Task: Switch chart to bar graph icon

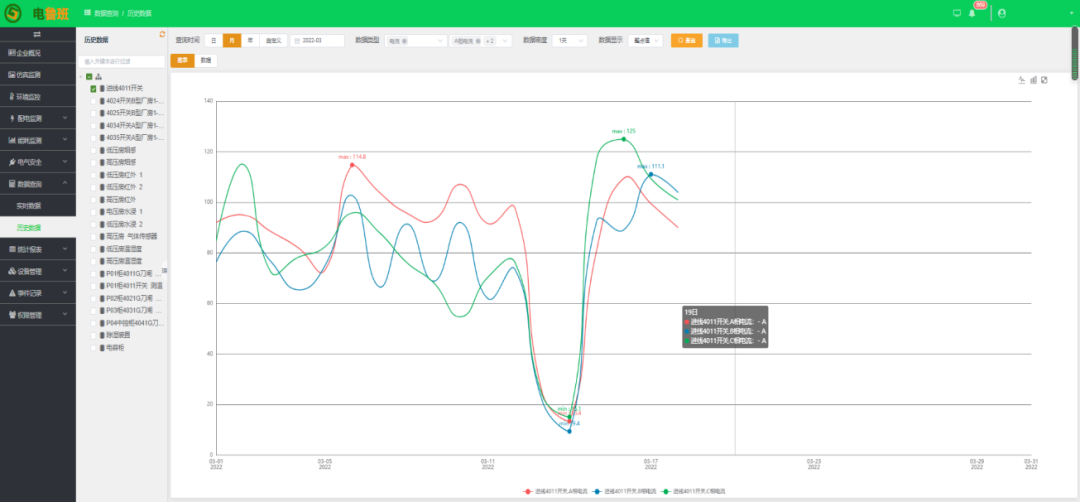Action: [x=1033, y=80]
